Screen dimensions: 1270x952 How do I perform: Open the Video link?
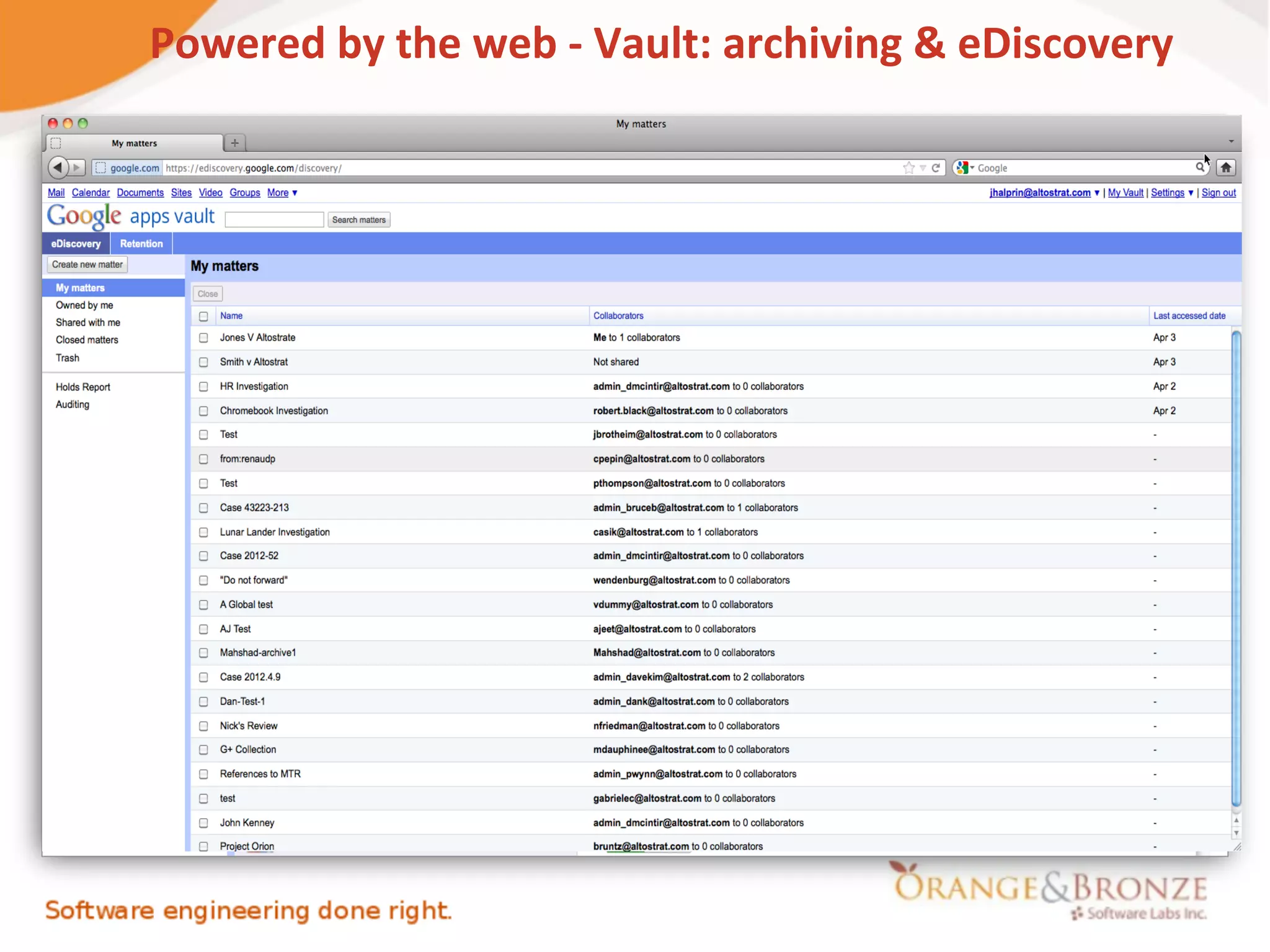[x=210, y=193]
